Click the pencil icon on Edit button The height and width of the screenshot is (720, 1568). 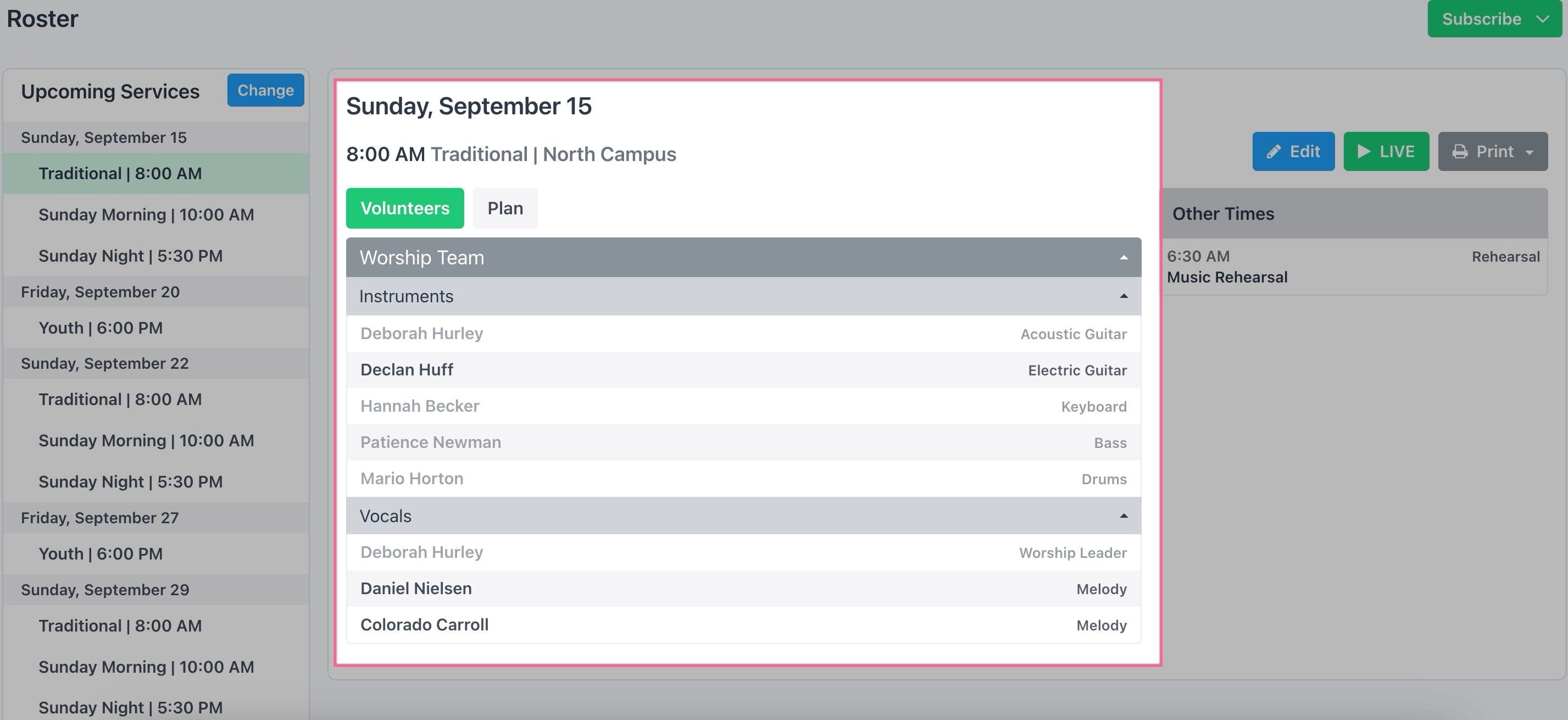pyautogui.click(x=1274, y=152)
